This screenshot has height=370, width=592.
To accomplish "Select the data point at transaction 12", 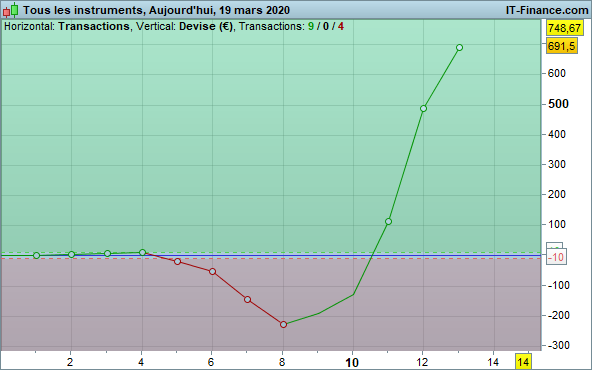I will click(x=423, y=109).
